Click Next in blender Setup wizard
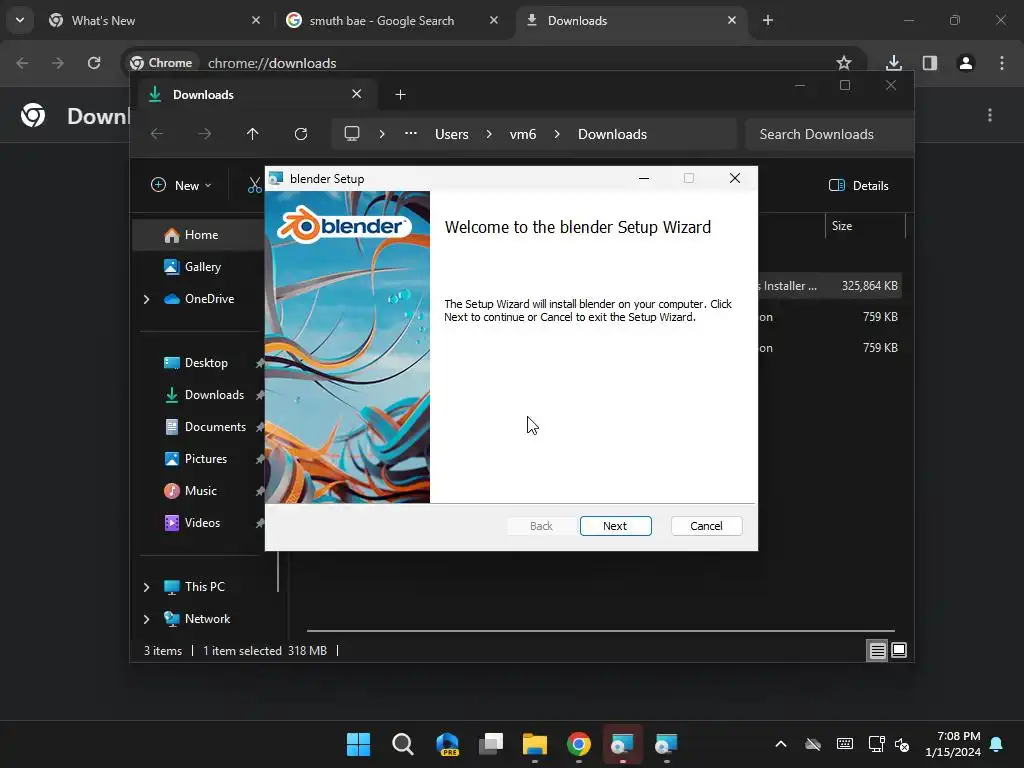Viewport: 1024px width, 768px height. pos(615,526)
